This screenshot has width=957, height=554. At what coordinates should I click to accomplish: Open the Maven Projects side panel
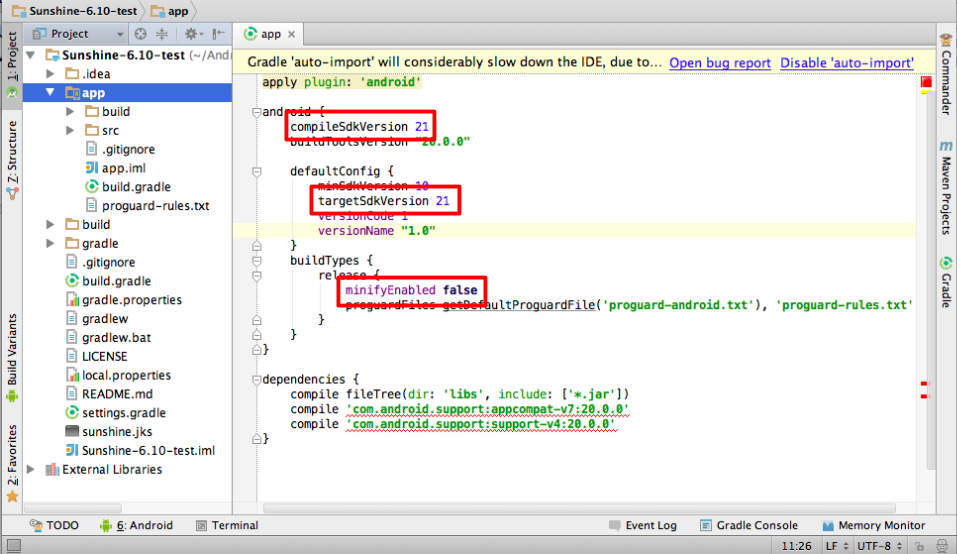click(946, 188)
